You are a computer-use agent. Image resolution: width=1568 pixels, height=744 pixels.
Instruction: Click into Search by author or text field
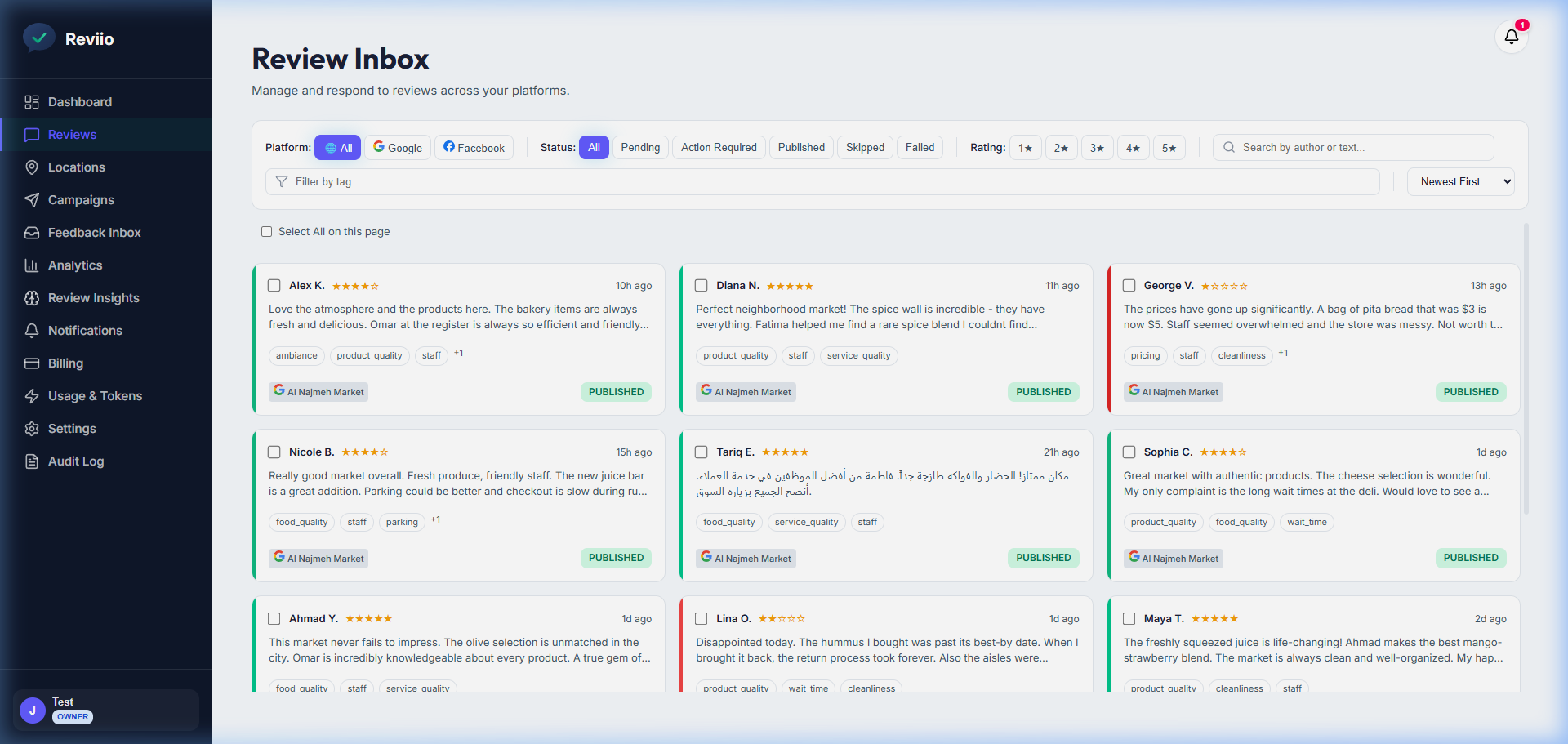point(1353,148)
